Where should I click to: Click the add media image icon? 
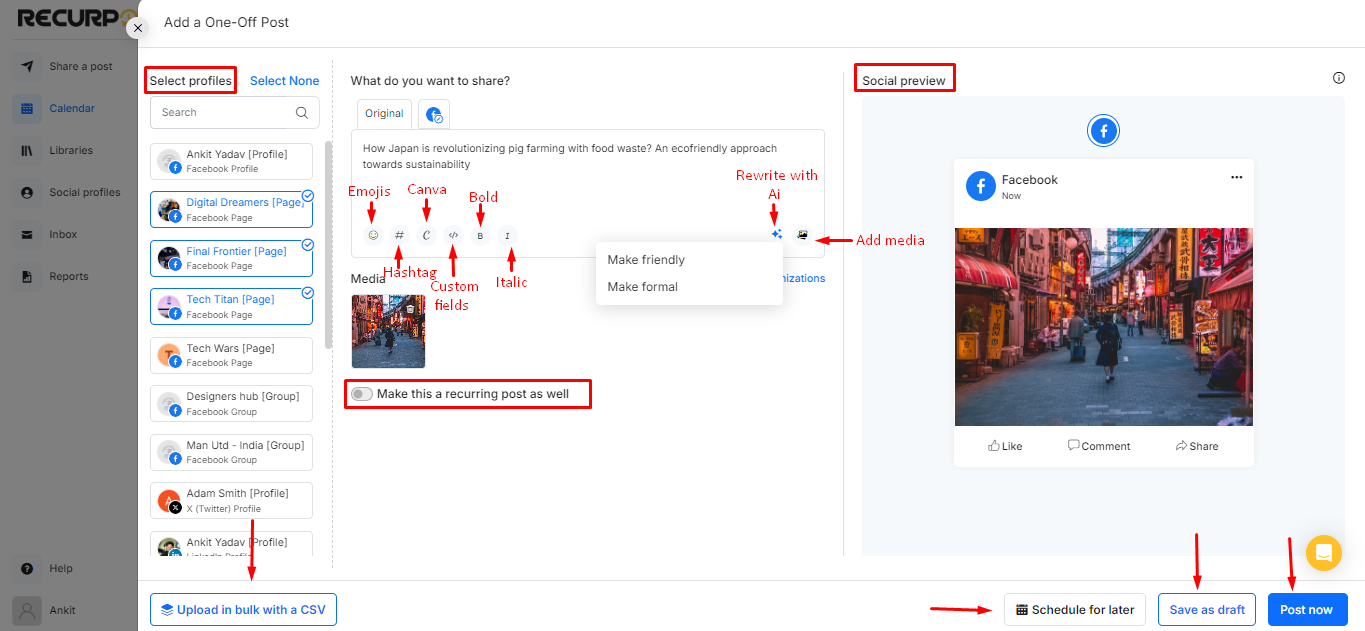(802, 234)
